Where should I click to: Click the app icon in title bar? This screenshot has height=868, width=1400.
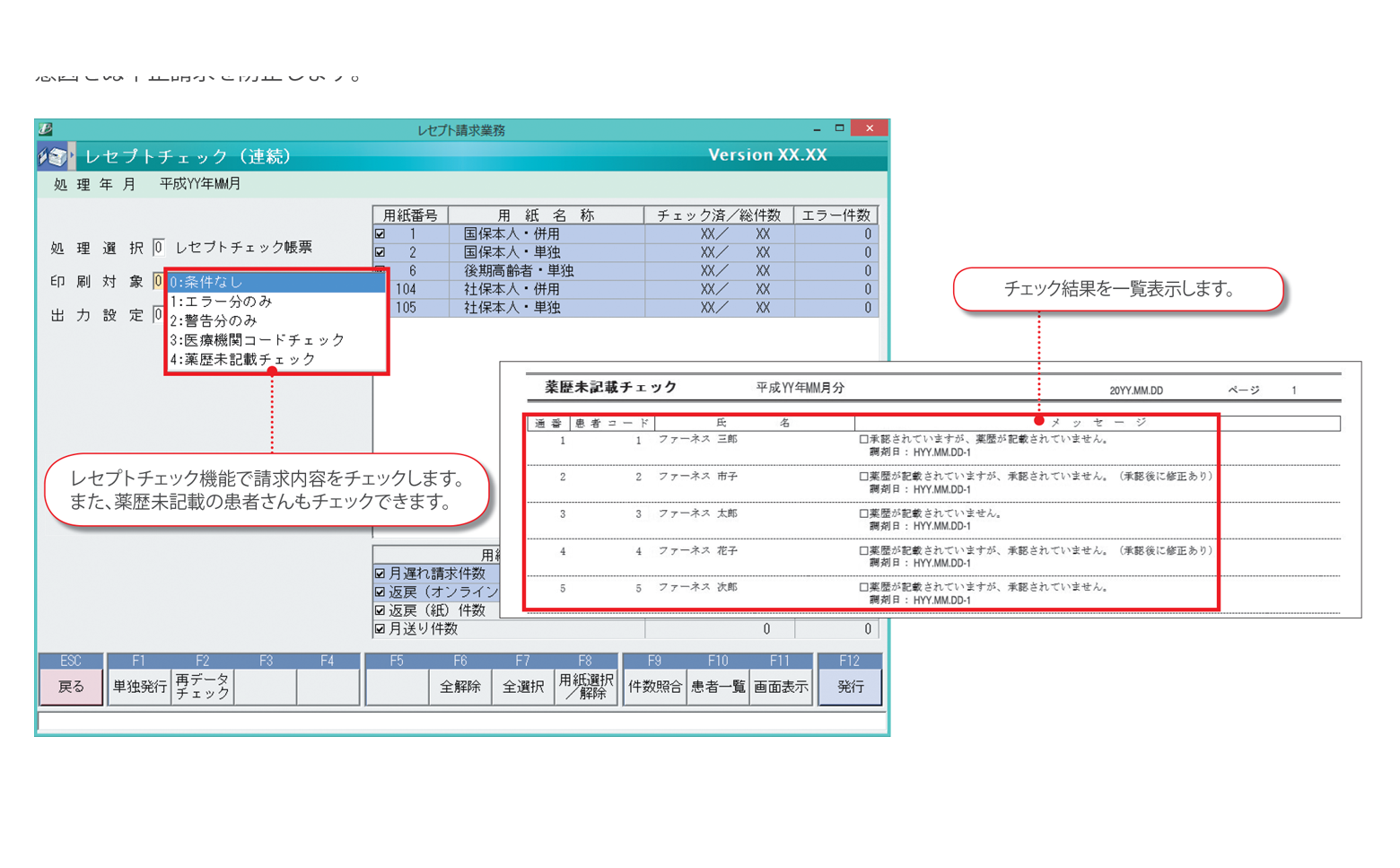(x=46, y=129)
